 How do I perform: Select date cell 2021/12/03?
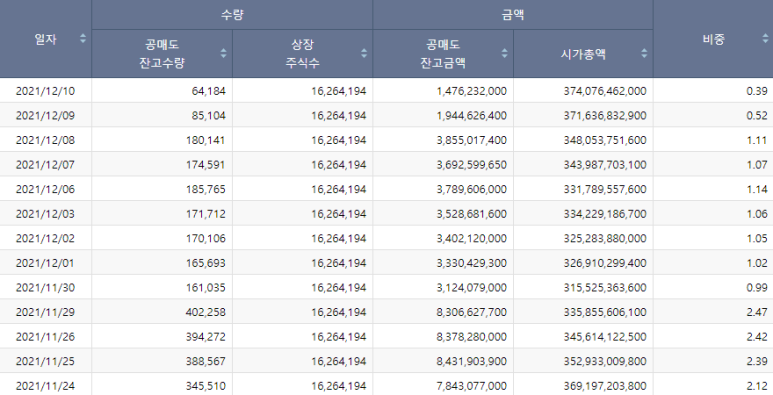[45, 214]
